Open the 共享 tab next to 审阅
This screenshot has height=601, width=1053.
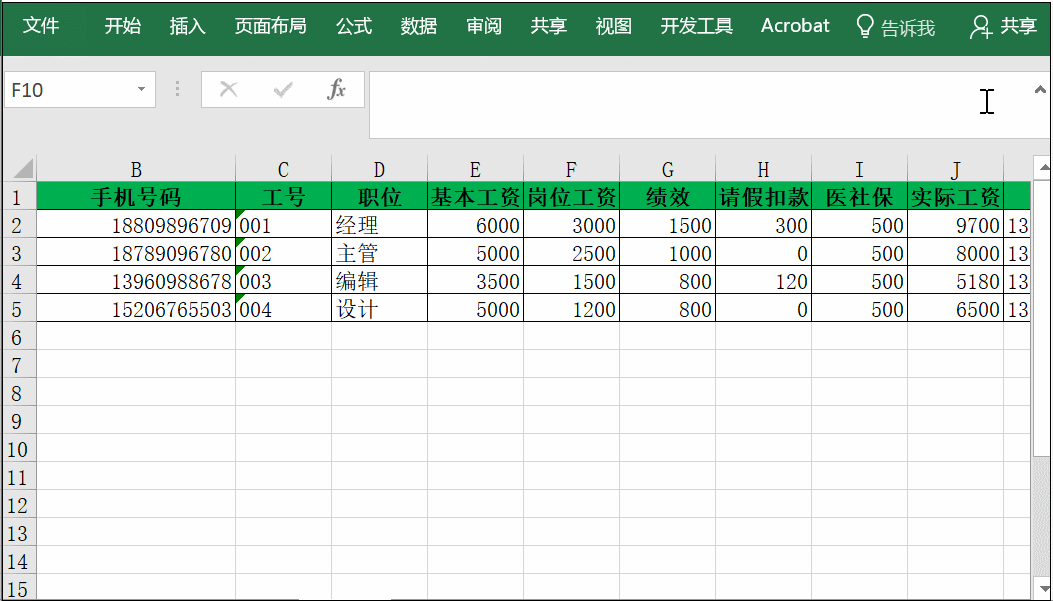[x=549, y=26]
